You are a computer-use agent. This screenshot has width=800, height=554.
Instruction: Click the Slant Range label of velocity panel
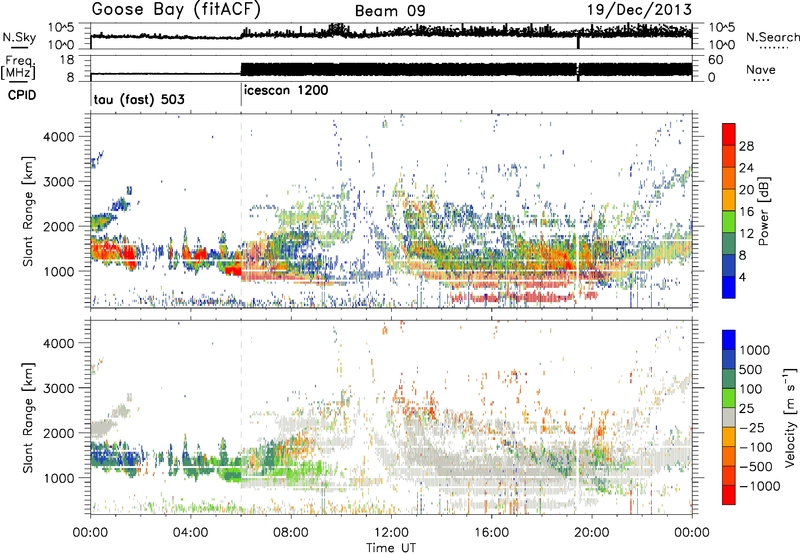pyautogui.click(x=28, y=417)
